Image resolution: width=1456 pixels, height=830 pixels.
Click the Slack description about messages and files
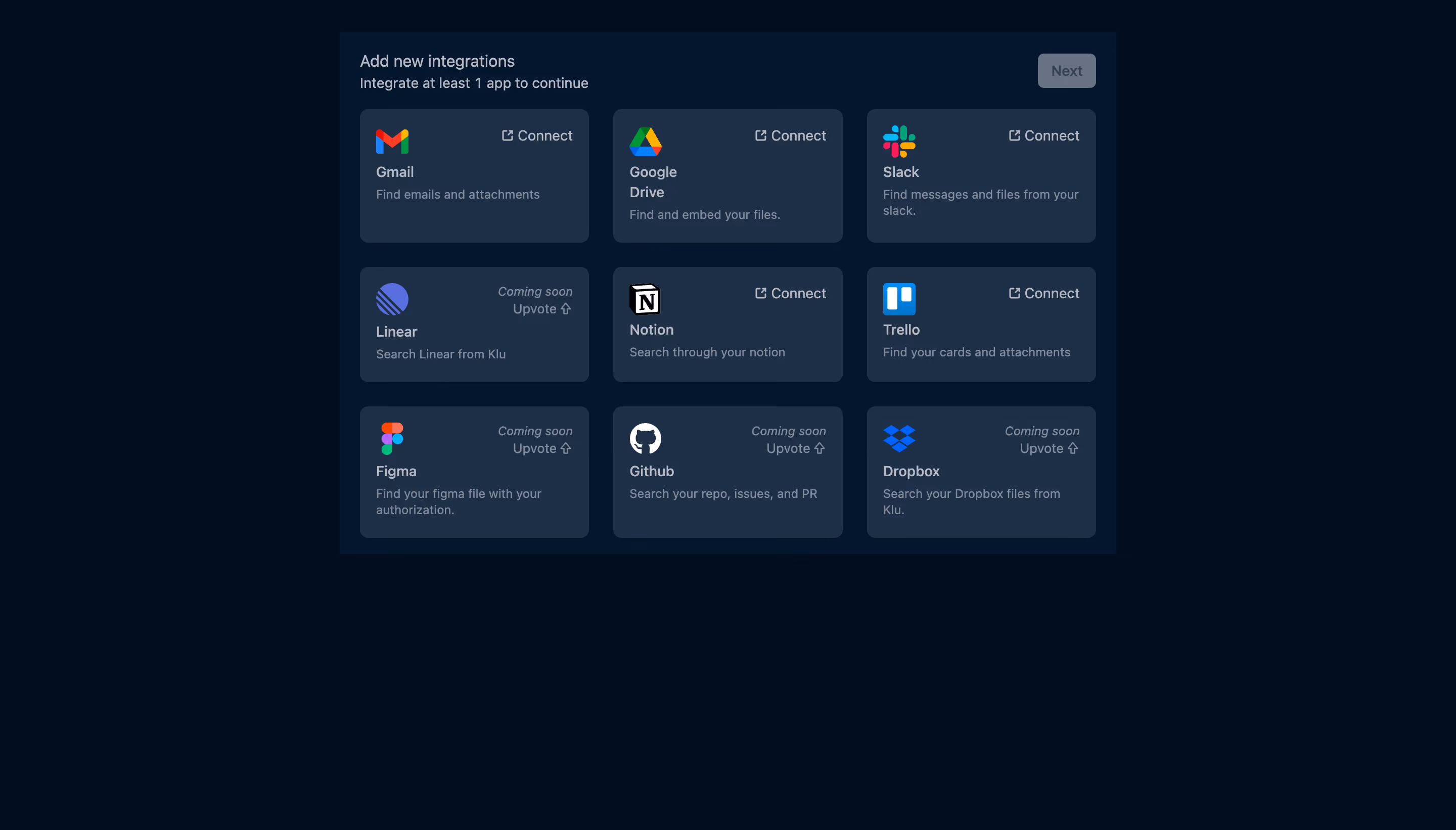(x=981, y=203)
